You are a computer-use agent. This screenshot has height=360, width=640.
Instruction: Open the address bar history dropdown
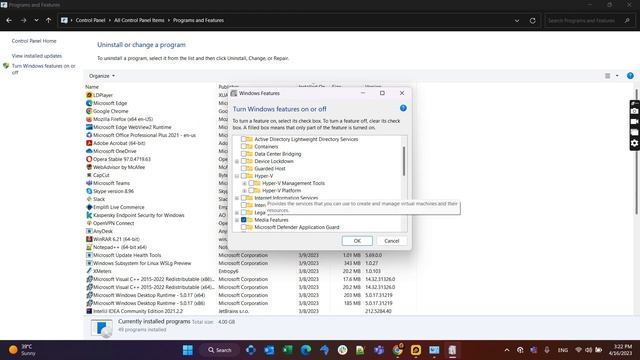click(517, 20)
